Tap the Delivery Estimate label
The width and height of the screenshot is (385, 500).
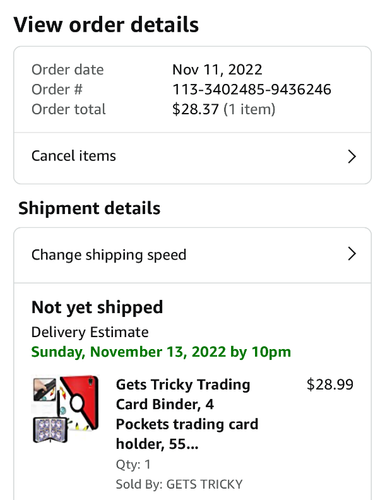[x=90, y=332]
